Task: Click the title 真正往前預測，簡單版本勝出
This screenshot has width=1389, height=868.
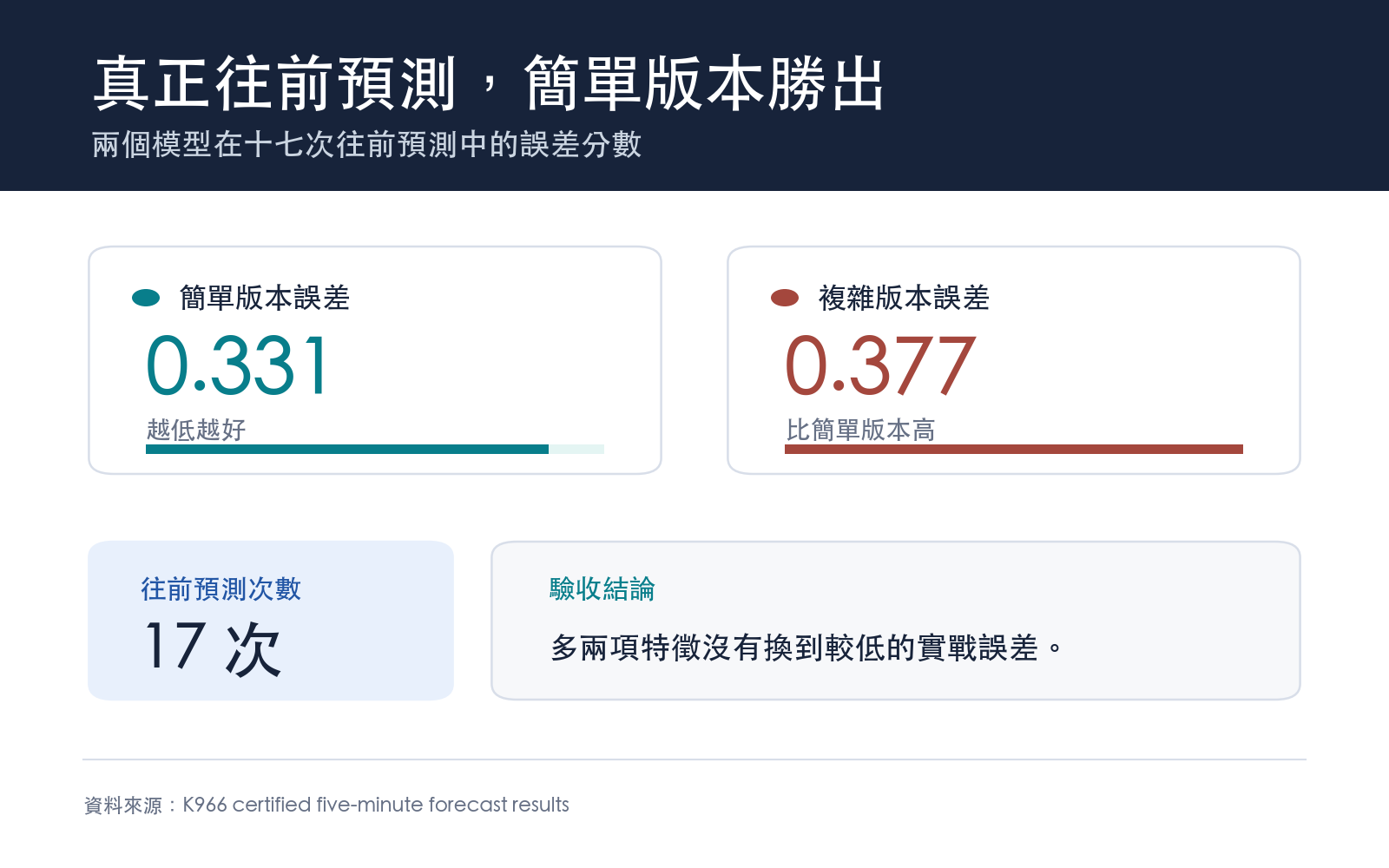Action: (489, 84)
